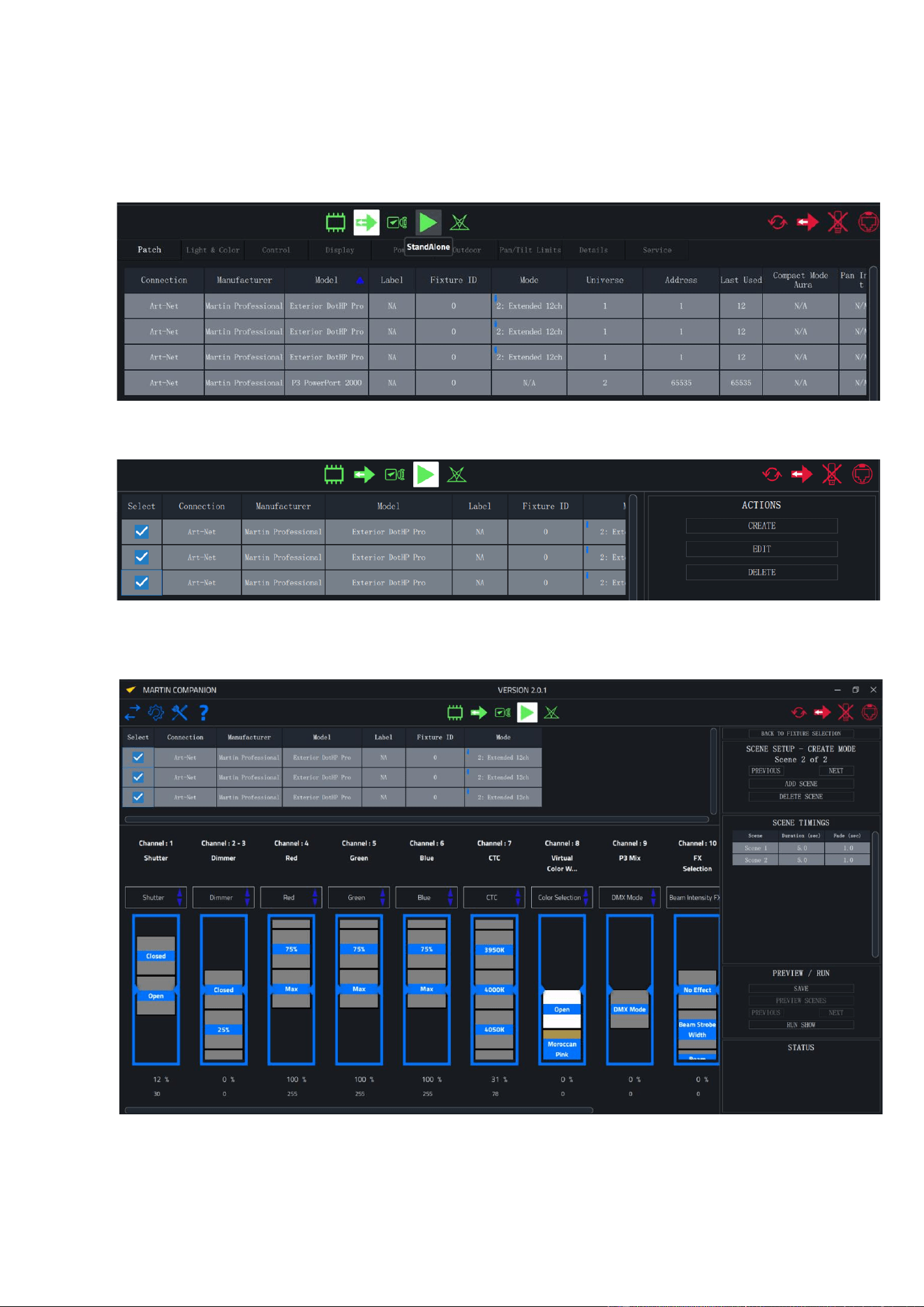Toggle third row Select checkbox in Martin Companion window

138,797
